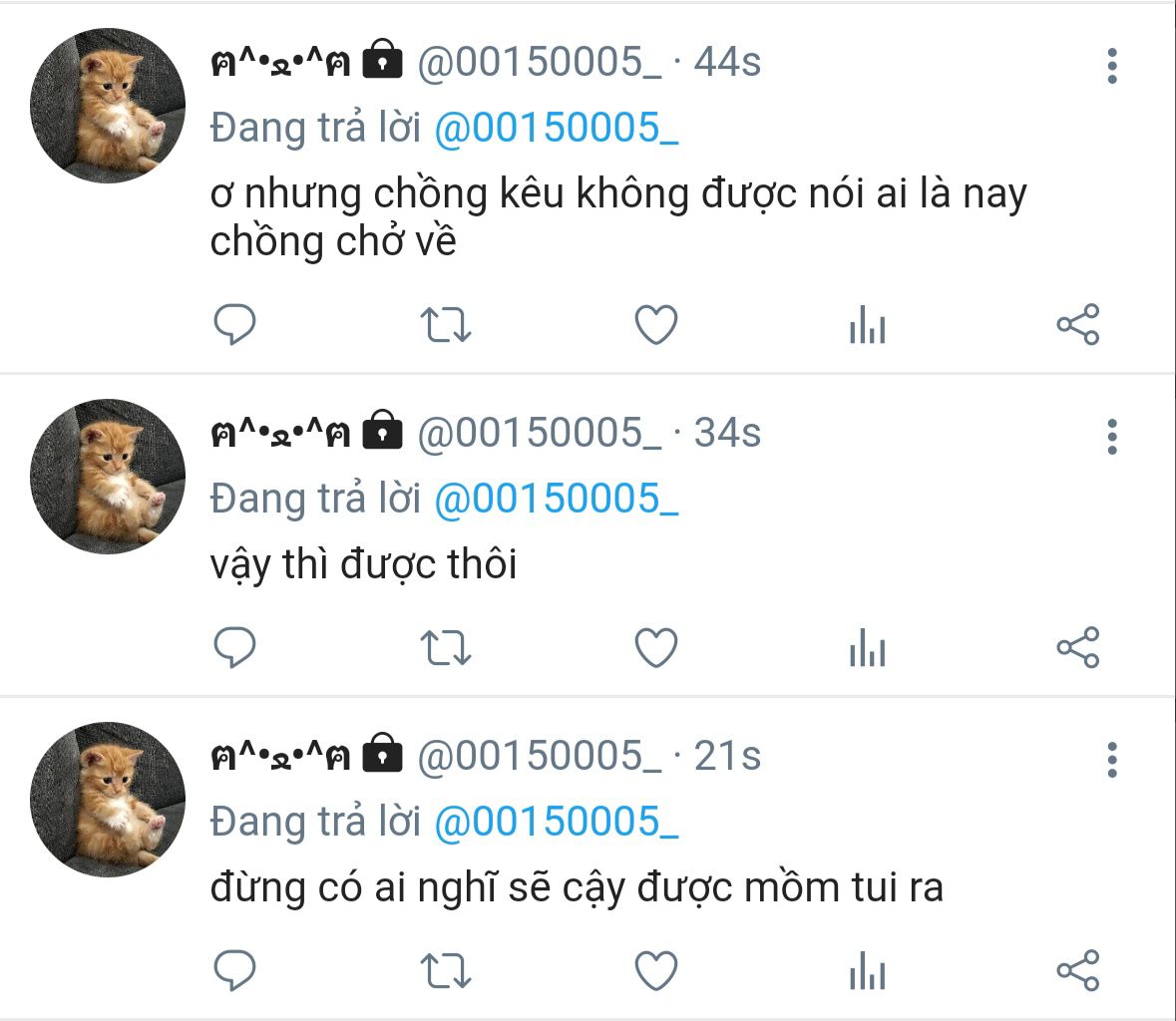This screenshot has height=1021, width=1176.
Task: Like the 21s tweet
Action: pos(656,971)
